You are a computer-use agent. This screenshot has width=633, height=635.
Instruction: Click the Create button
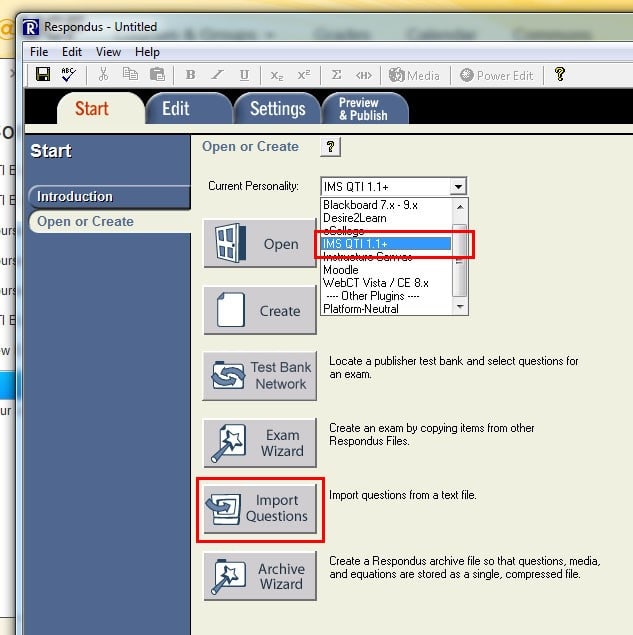(260, 310)
